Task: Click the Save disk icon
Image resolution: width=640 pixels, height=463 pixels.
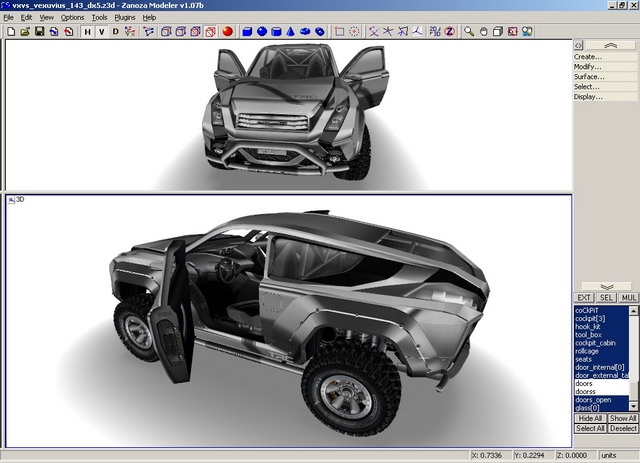Action: [x=39, y=31]
